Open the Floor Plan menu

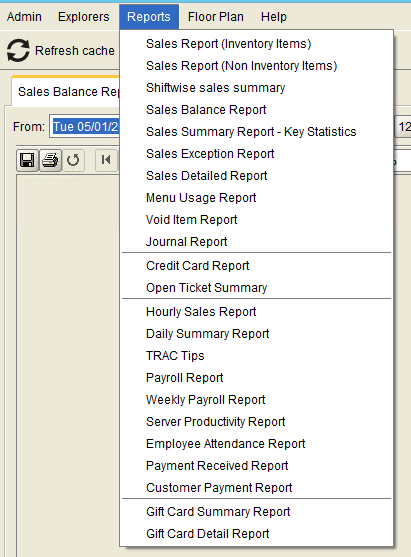tap(216, 17)
